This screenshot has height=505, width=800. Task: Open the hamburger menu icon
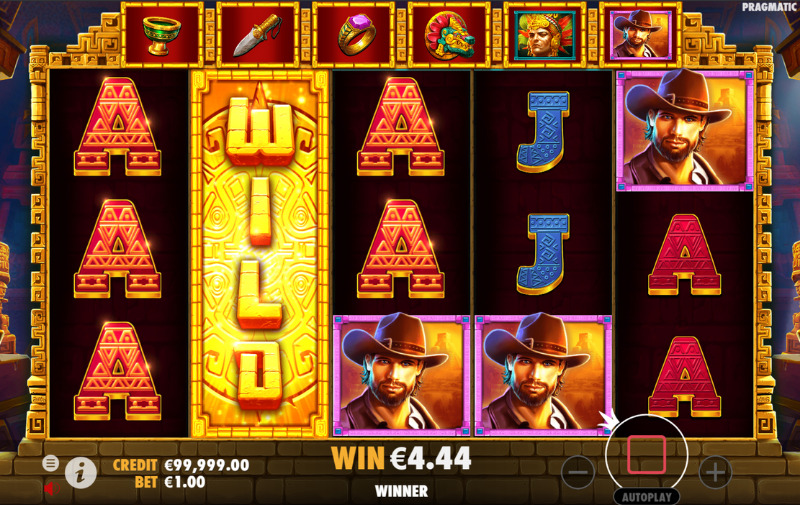pos(50,463)
